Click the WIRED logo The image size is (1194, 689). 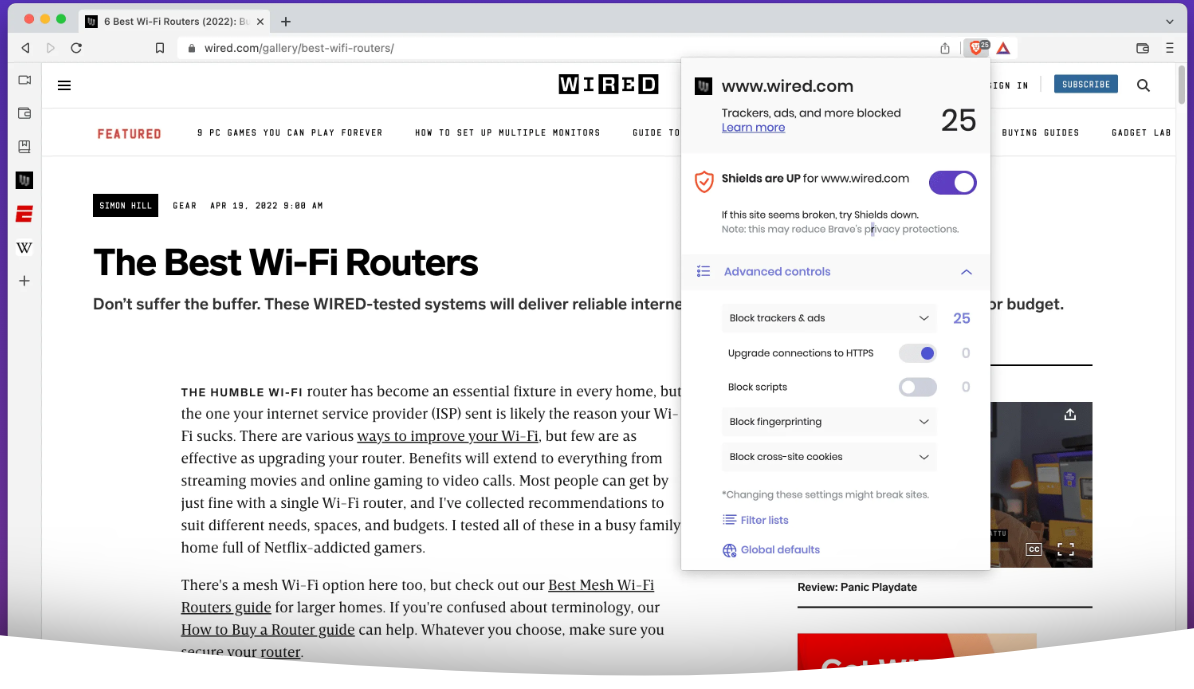click(608, 85)
